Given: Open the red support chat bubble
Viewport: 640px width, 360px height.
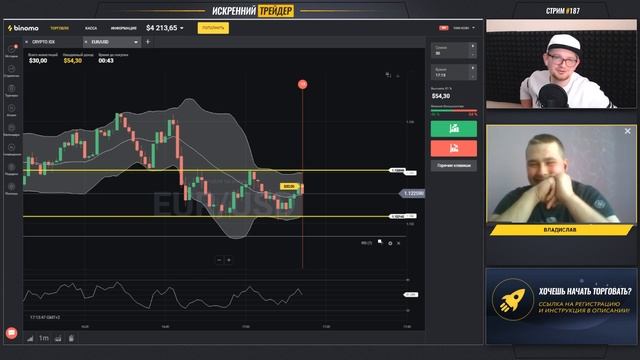Looking at the screenshot, I should click(x=11, y=333).
